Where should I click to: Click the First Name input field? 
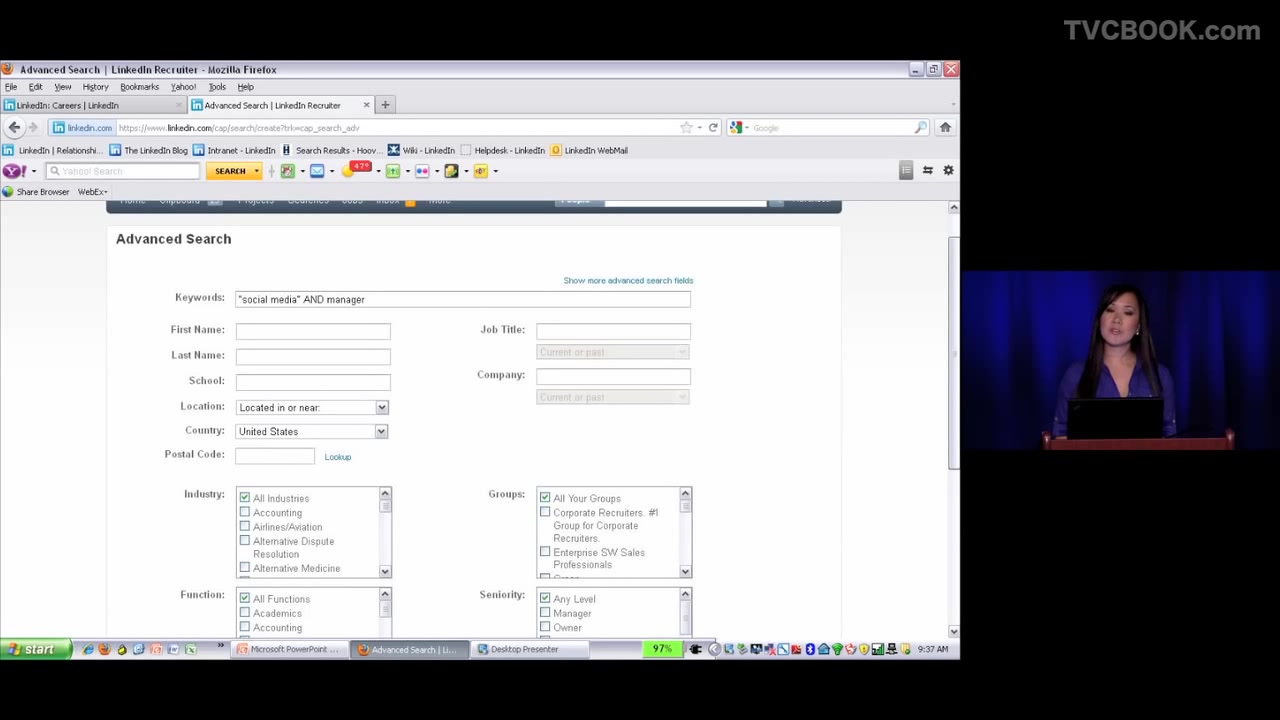click(x=313, y=330)
